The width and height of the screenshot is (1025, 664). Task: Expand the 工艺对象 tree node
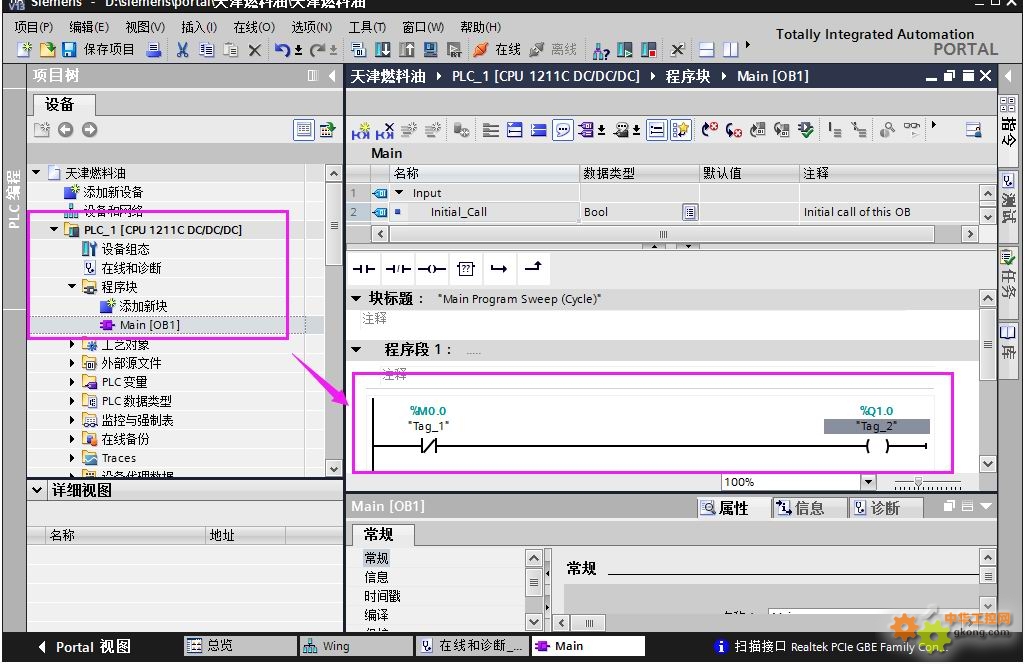[72, 344]
